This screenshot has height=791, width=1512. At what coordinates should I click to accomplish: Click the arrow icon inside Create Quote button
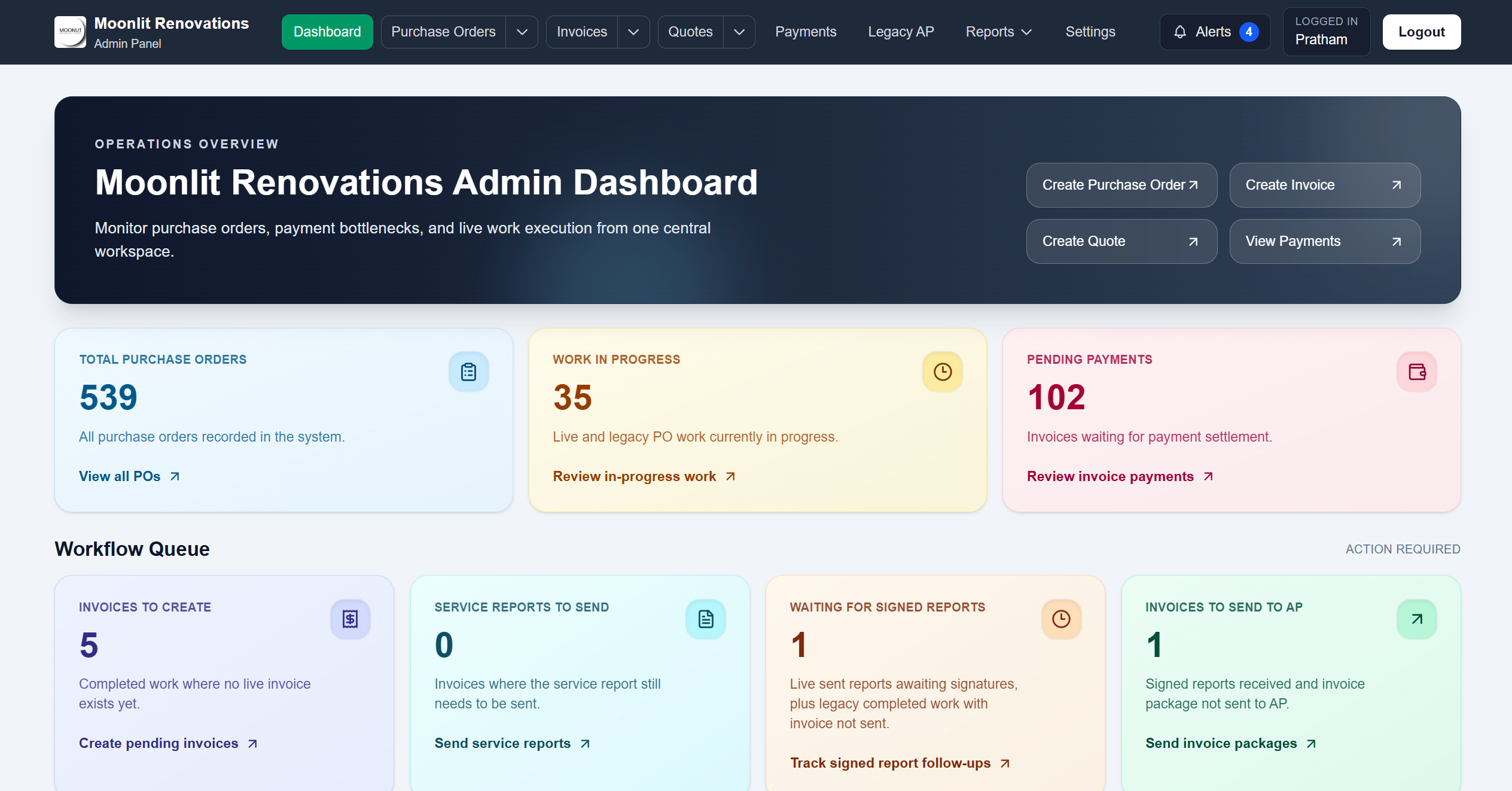[1193, 241]
